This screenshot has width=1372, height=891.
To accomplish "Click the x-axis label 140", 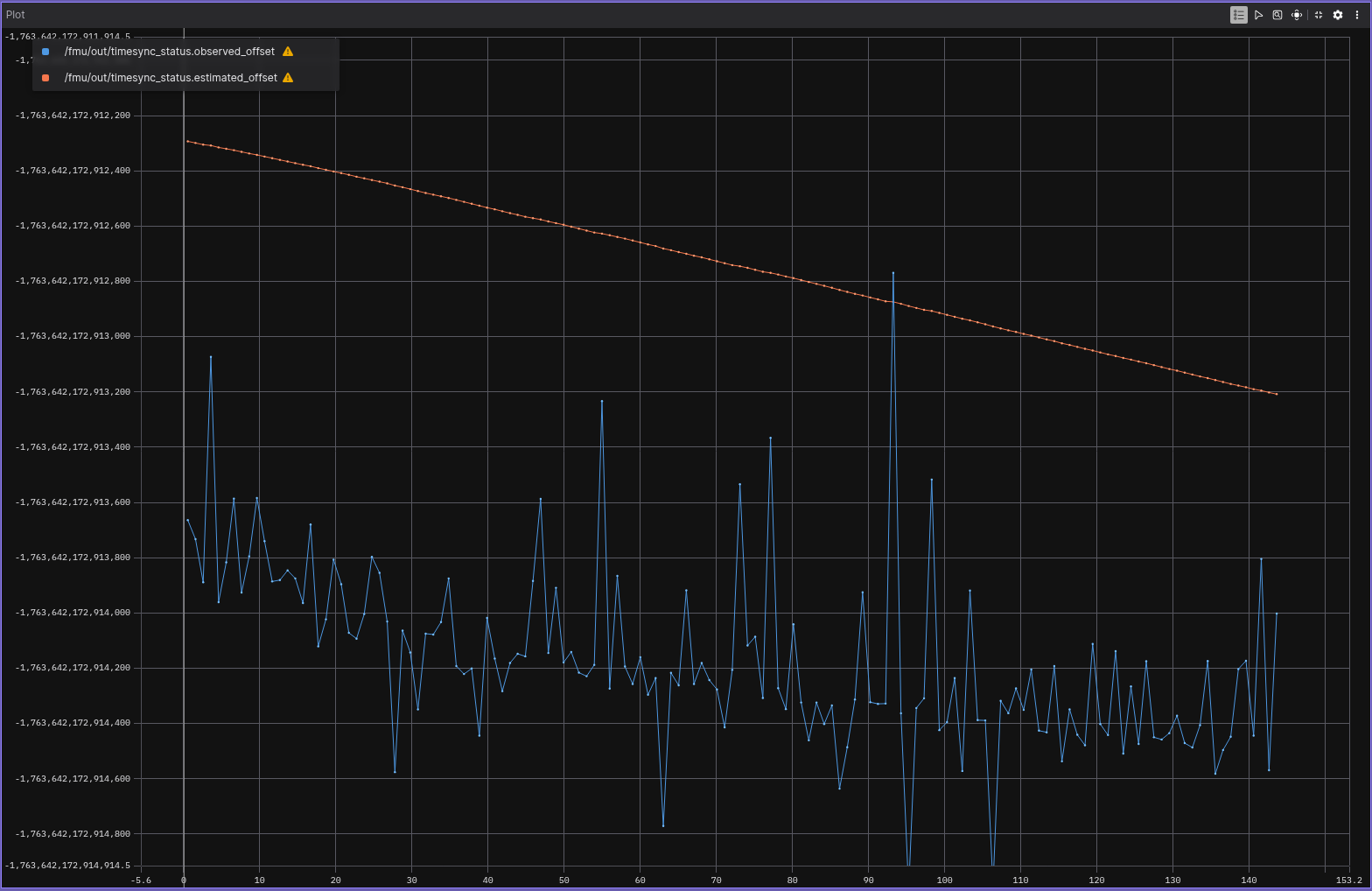I will point(1249,880).
